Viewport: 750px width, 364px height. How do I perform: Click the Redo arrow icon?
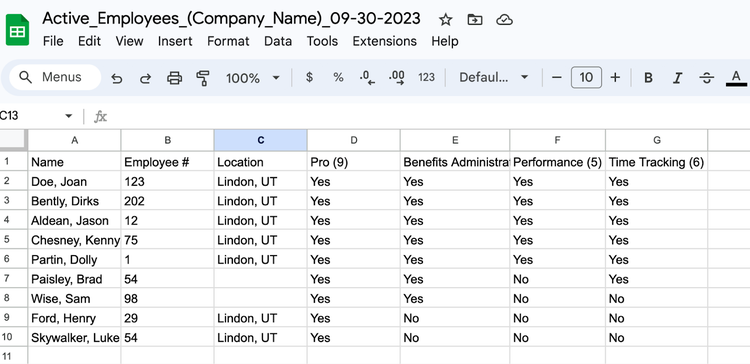pyautogui.click(x=145, y=78)
